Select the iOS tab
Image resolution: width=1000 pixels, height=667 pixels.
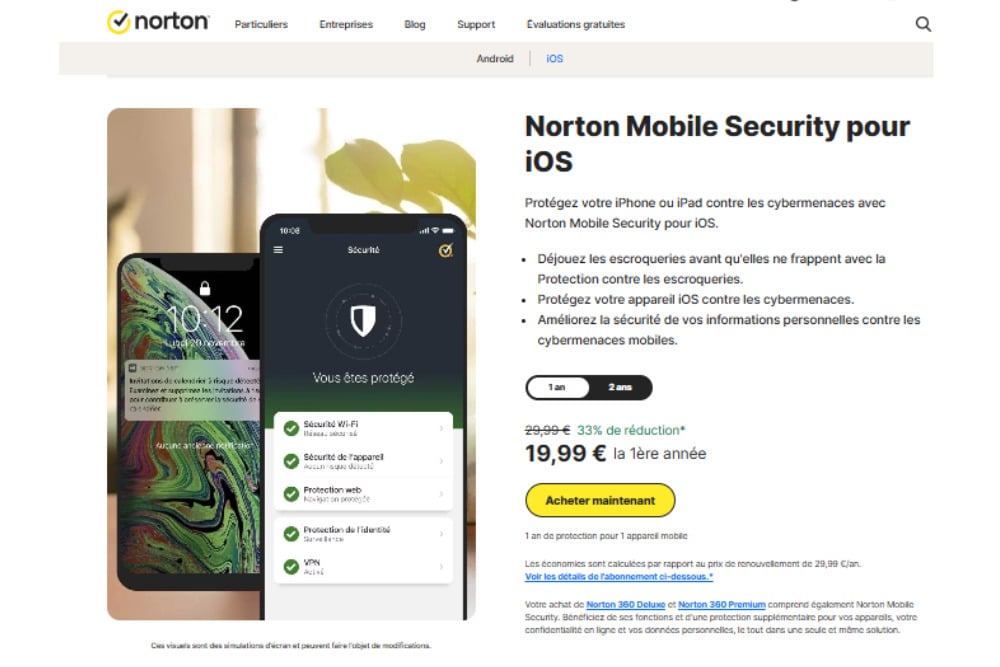[x=555, y=59]
